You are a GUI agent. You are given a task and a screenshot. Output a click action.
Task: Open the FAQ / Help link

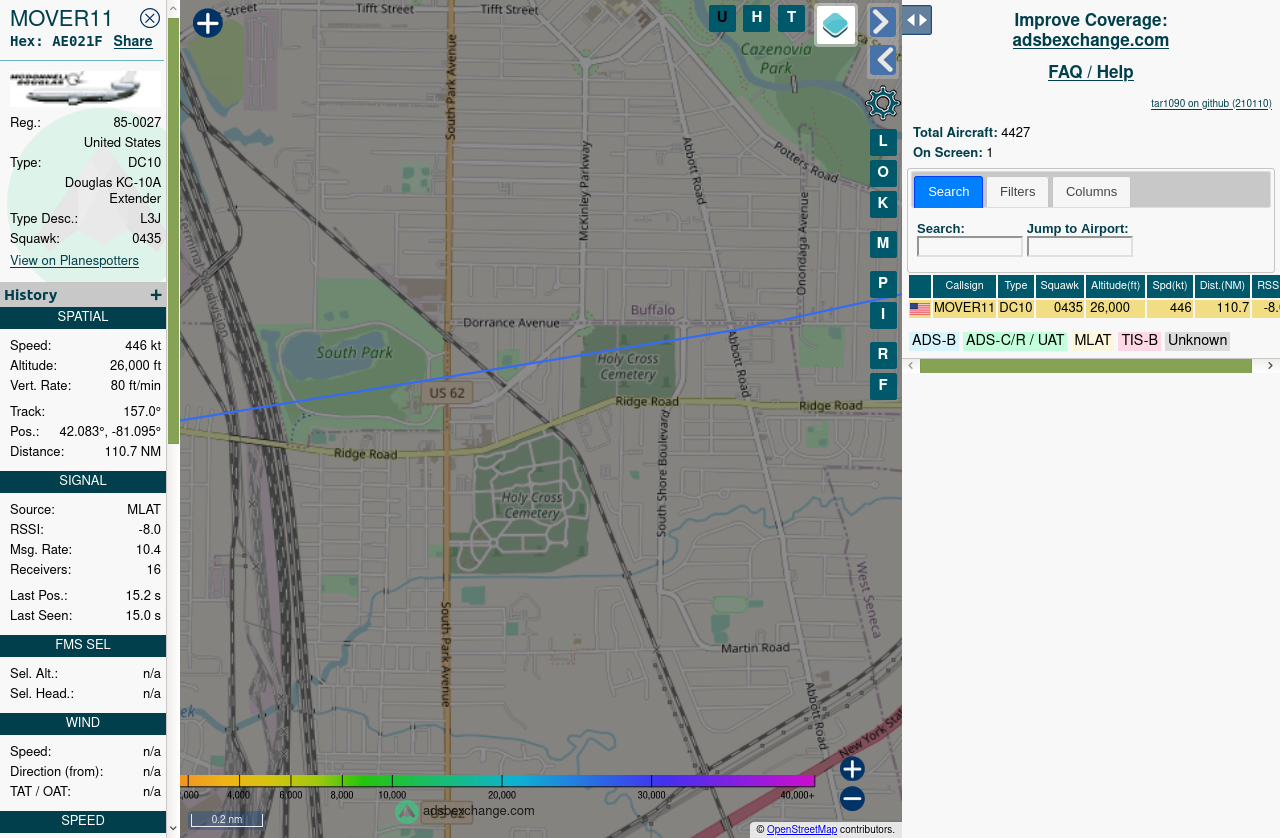pyautogui.click(x=1090, y=72)
